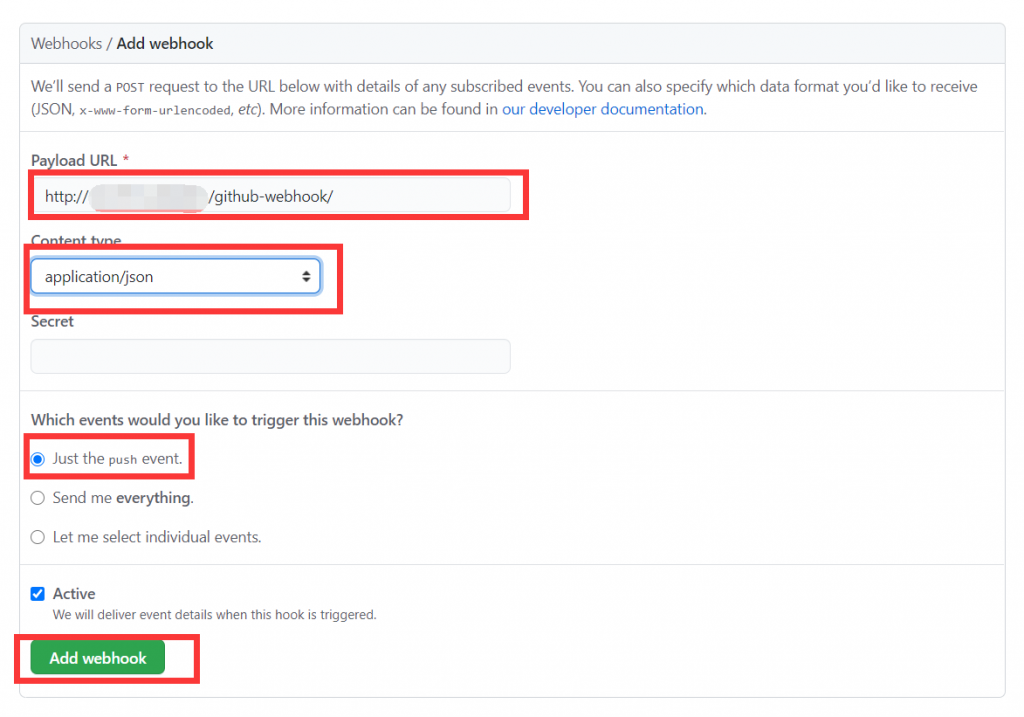Viewport: 1024px width, 717px height.
Task: Click the 'Secret' field label
Action: [52, 322]
